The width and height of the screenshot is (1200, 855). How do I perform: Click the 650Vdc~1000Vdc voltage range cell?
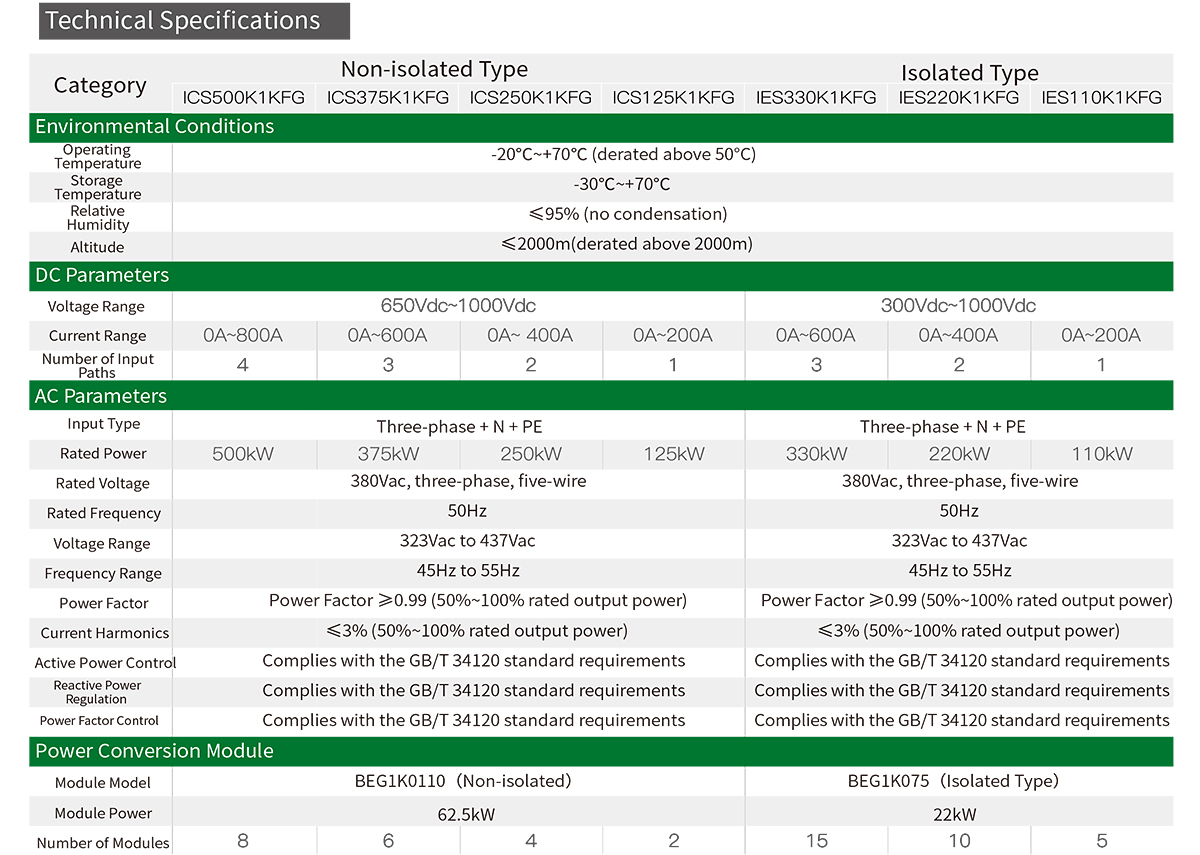[458, 306]
